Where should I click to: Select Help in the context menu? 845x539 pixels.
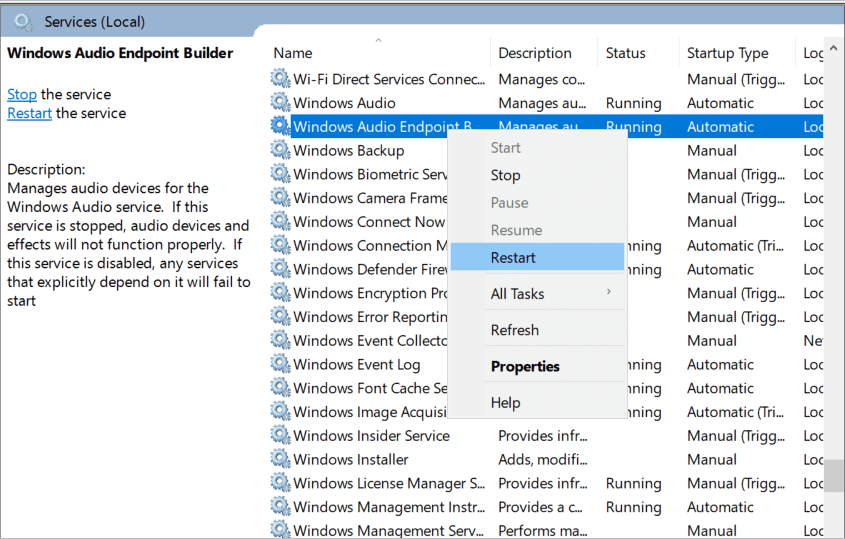(x=537, y=402)
